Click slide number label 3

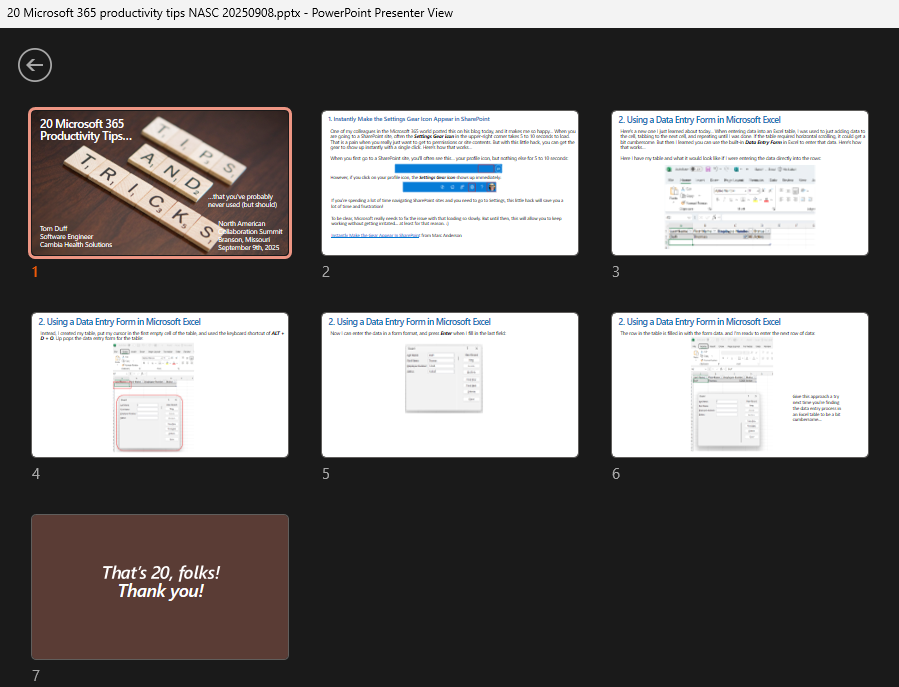pos(616,272)
